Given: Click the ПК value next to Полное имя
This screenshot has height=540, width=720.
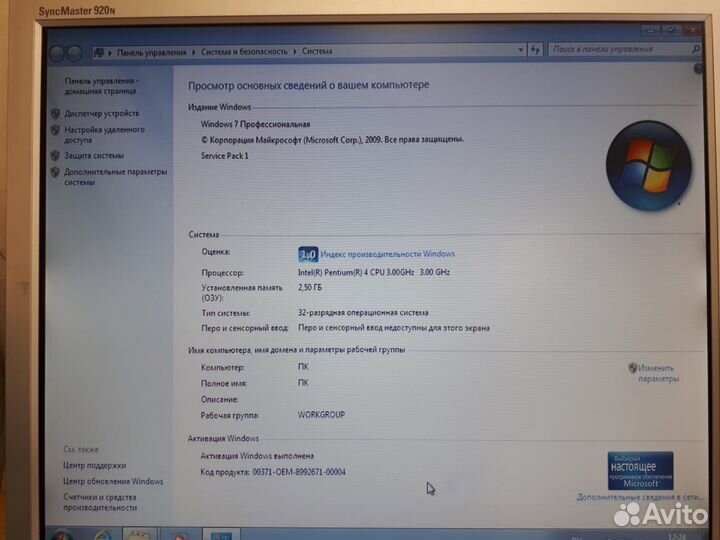Looking at the screenshot, I should click(x=303, y=383).
